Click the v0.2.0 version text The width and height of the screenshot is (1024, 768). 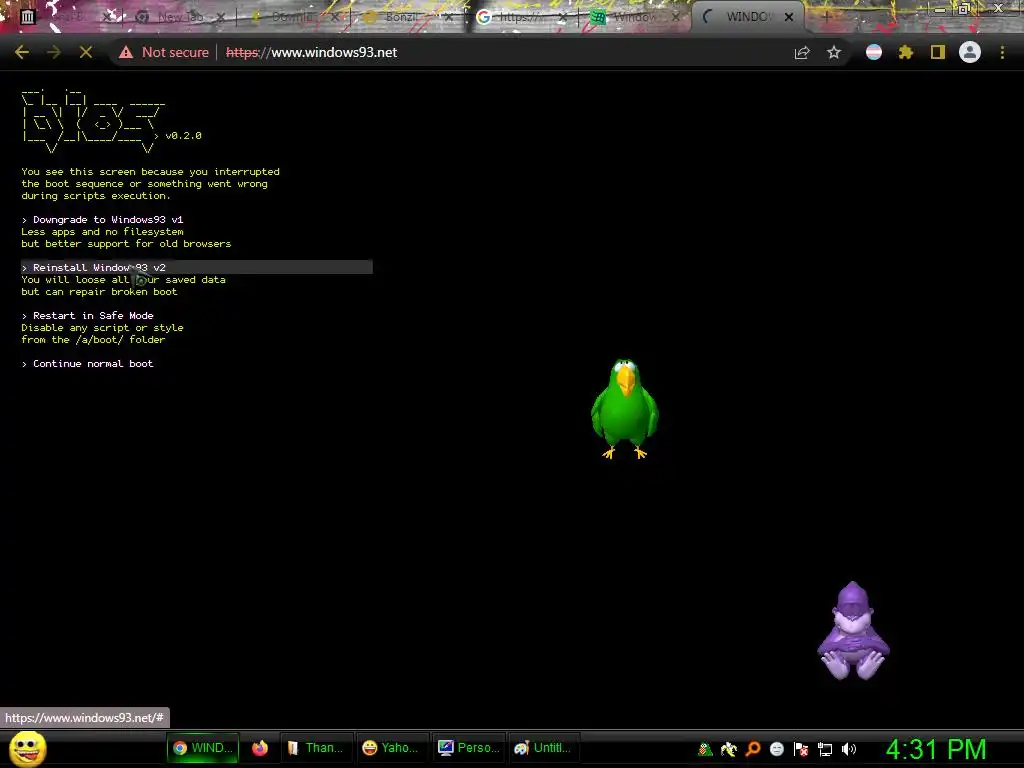[184, 136]
